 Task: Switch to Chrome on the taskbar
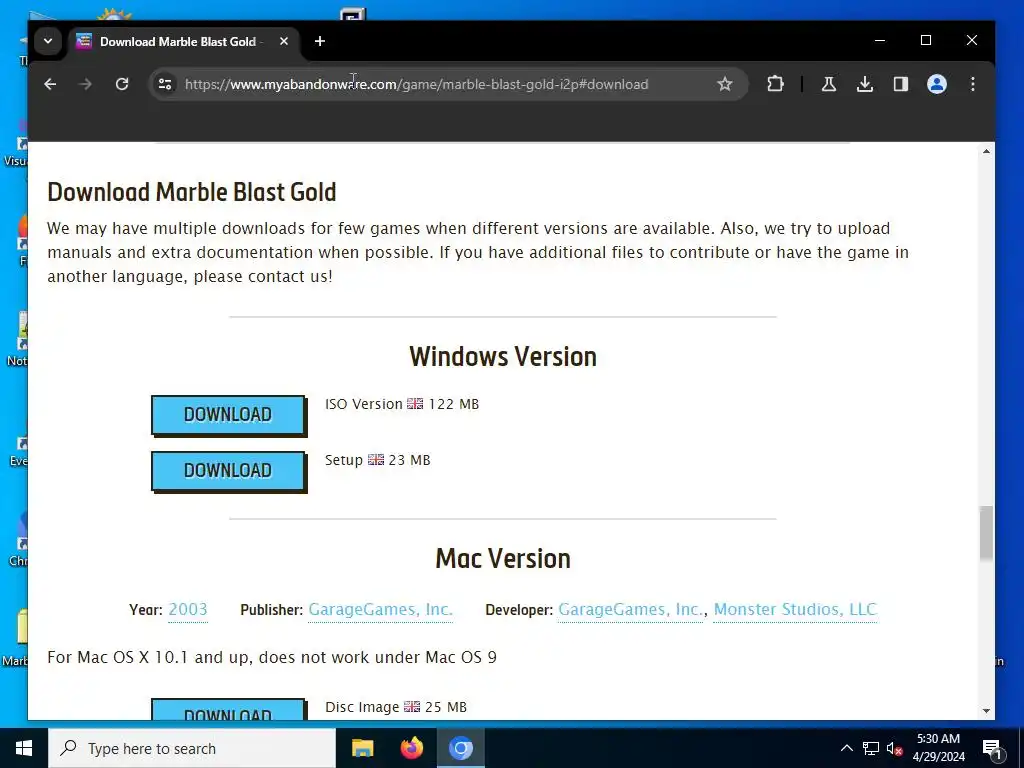[x=460, y=748]
